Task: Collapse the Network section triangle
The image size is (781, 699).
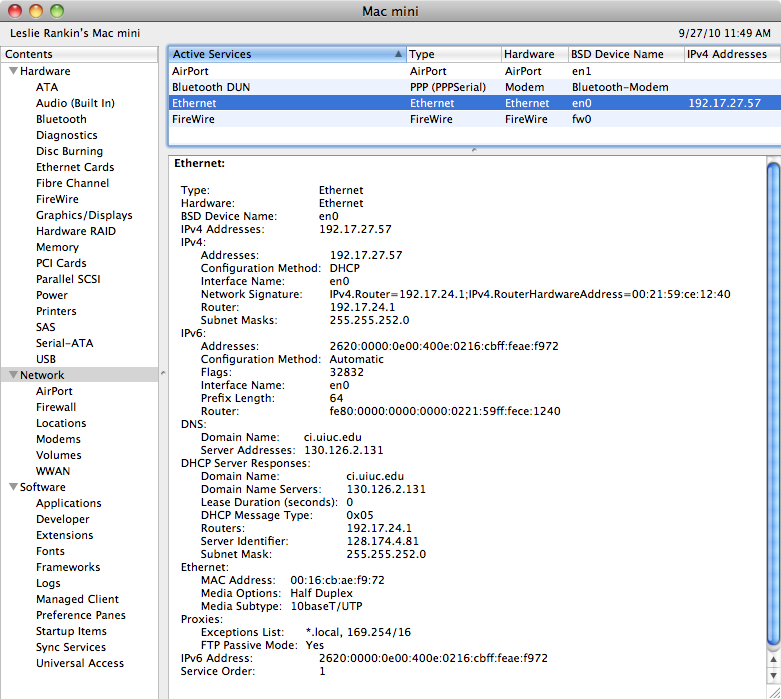Action: point(13,375)
